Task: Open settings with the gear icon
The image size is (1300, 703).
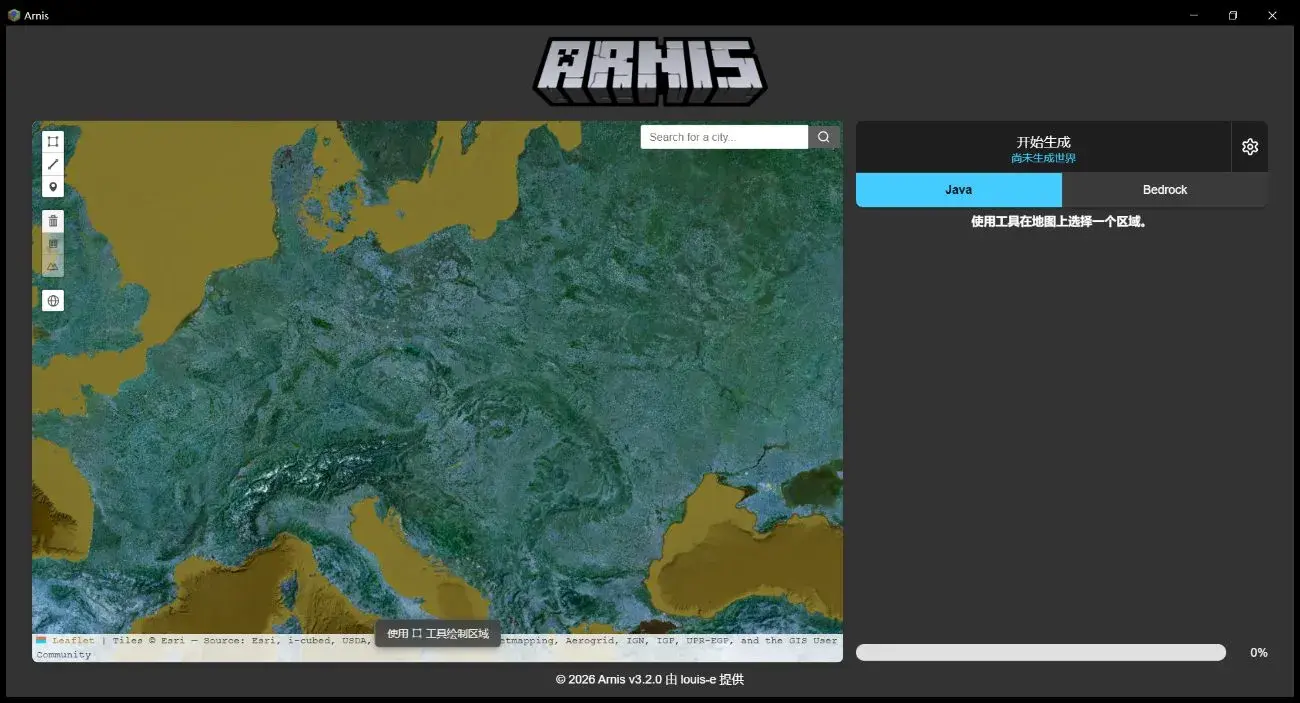Action: [x=1250, y=147]
